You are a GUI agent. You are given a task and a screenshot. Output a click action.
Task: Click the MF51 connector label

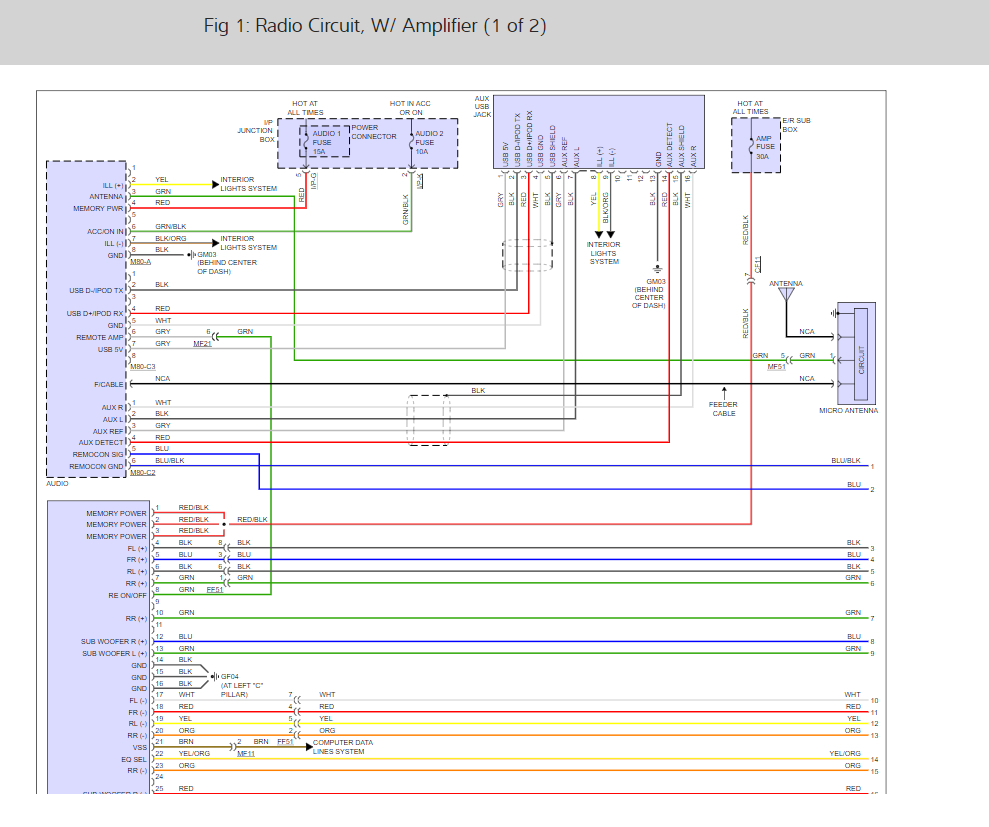[x=776, y=367]
